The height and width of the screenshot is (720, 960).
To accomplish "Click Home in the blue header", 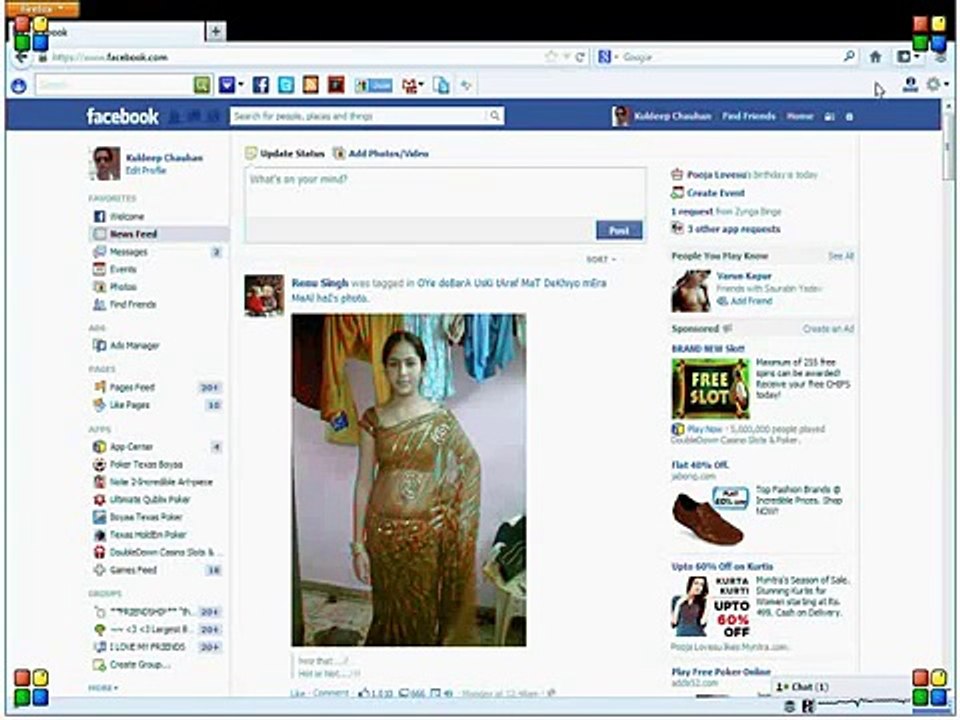I will [x=800, y=116].
